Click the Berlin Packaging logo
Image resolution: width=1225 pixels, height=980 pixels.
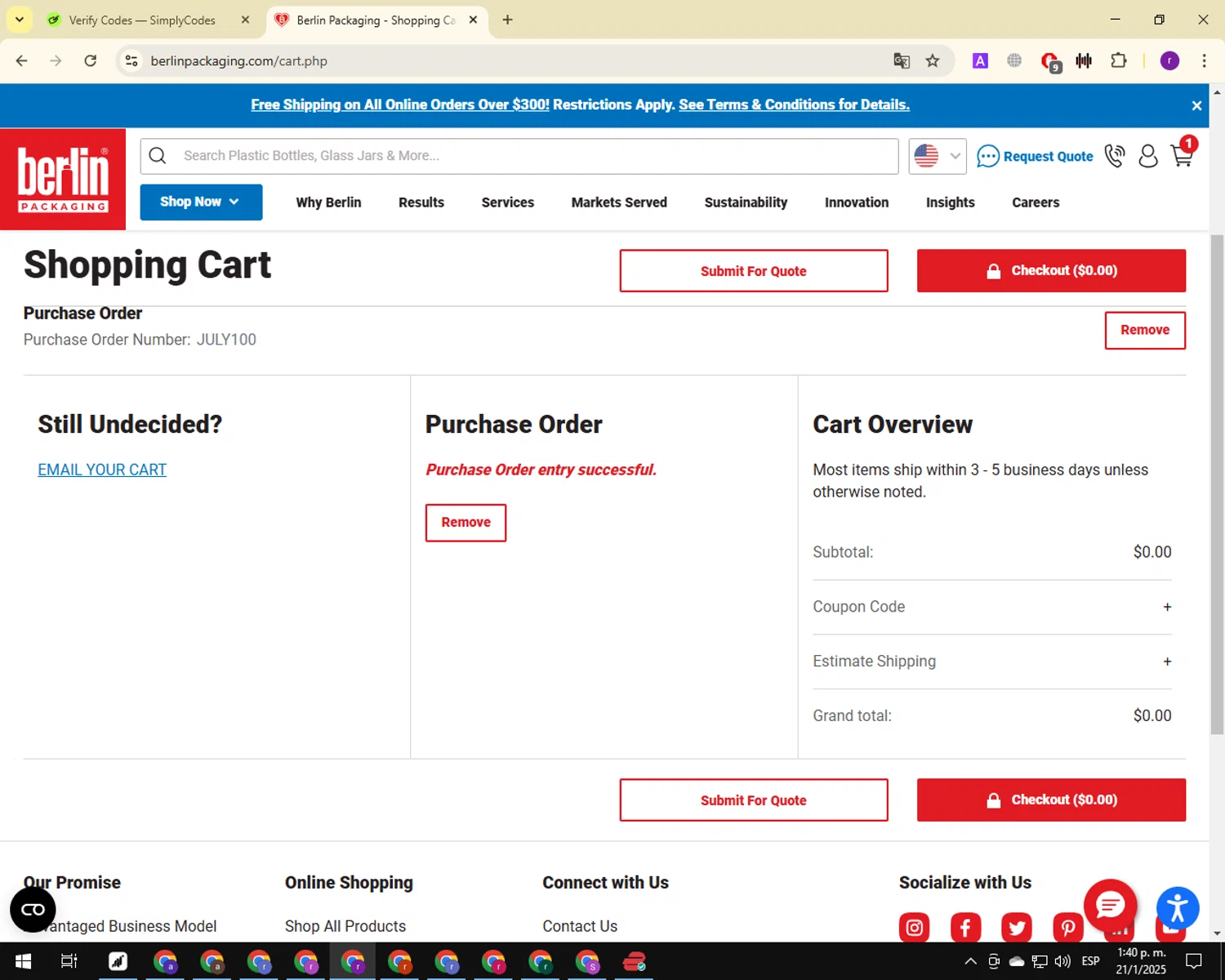(63, 179)
